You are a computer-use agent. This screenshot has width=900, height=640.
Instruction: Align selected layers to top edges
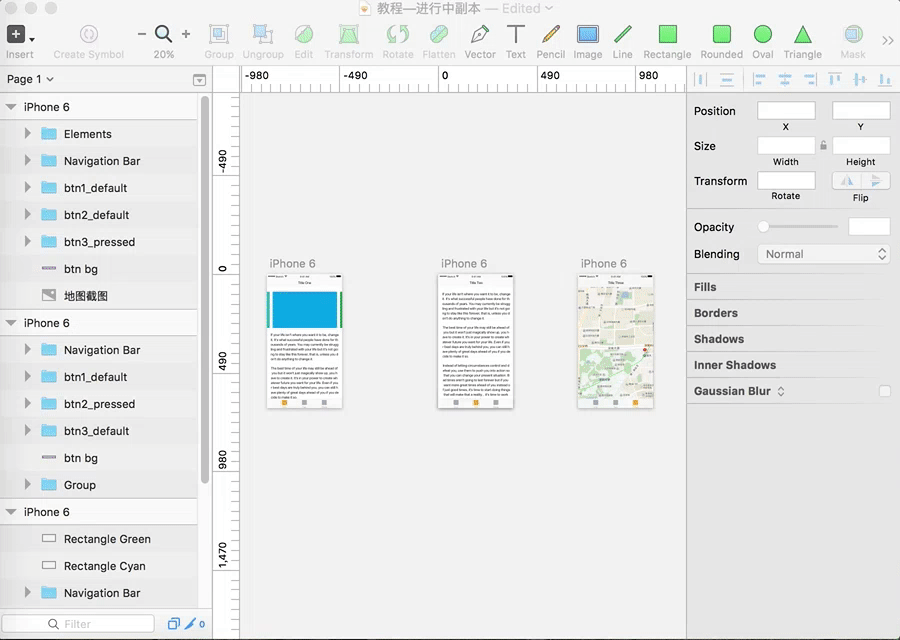pyautogui.click(x=835, y=80)
